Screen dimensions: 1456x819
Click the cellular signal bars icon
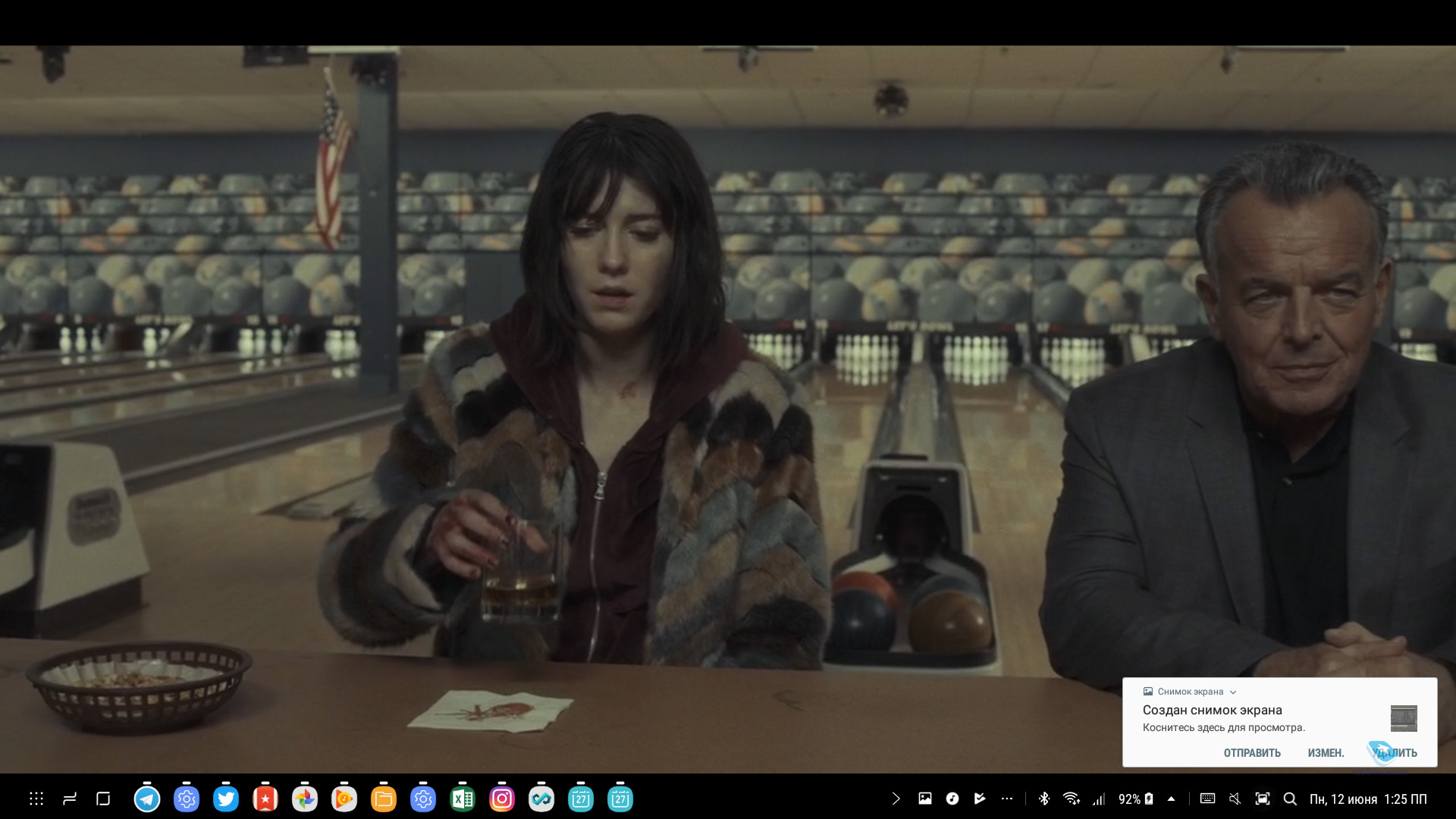click(1099, 799)
